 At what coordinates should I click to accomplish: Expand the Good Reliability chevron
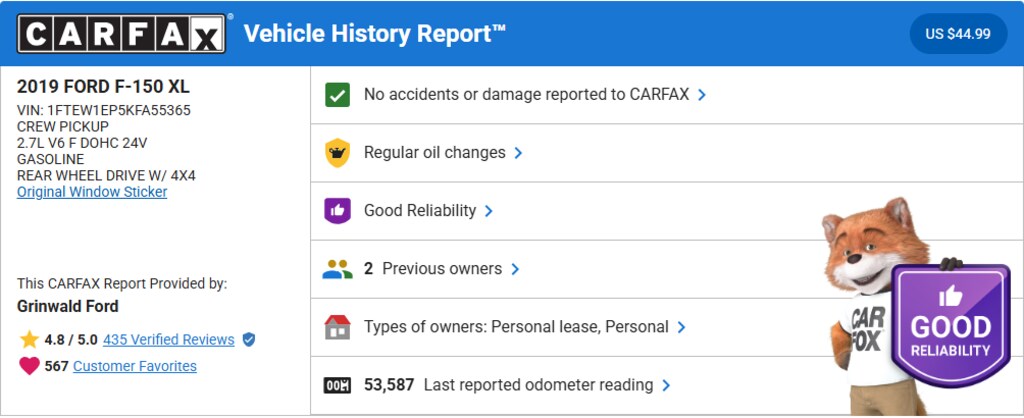click(x=489, y=211)
